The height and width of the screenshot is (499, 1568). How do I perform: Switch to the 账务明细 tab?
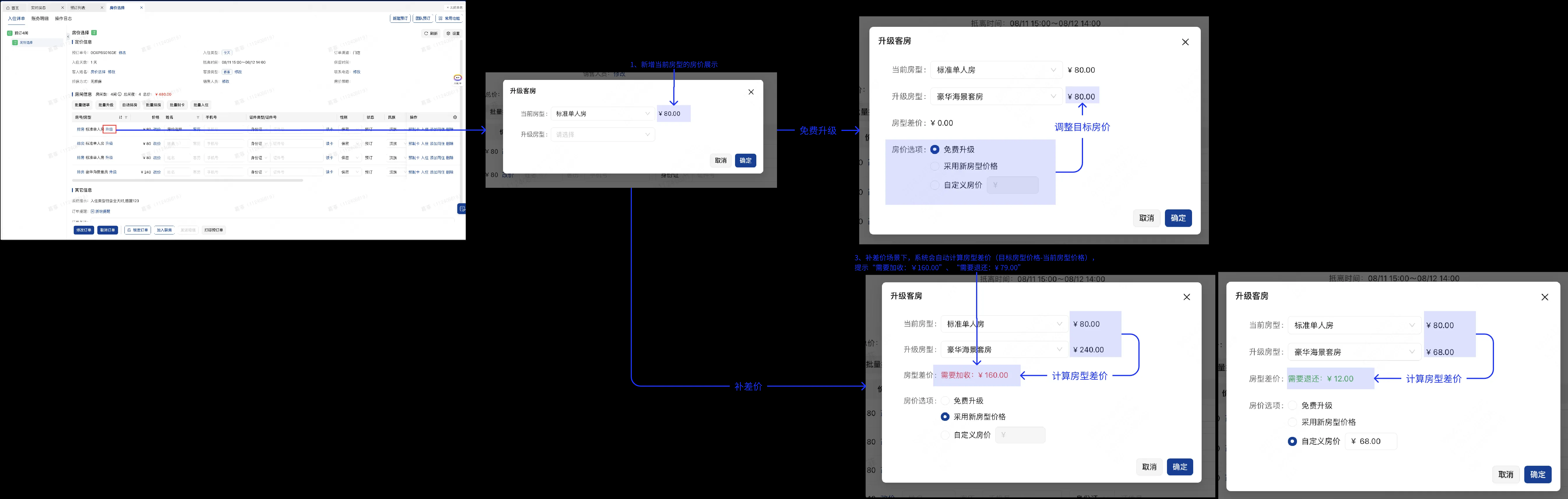pos(40,18)
